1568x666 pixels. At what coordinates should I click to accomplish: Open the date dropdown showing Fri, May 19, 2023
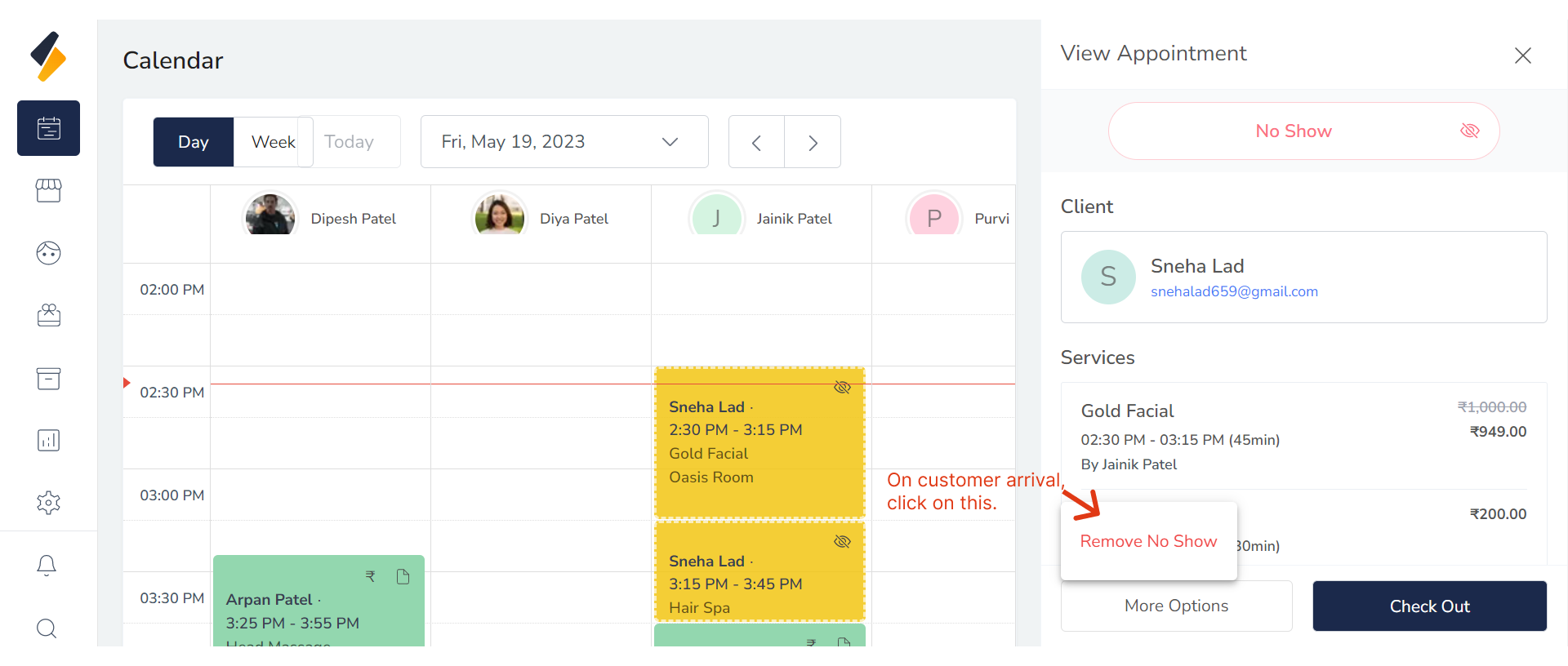click(x=563, y=142)
